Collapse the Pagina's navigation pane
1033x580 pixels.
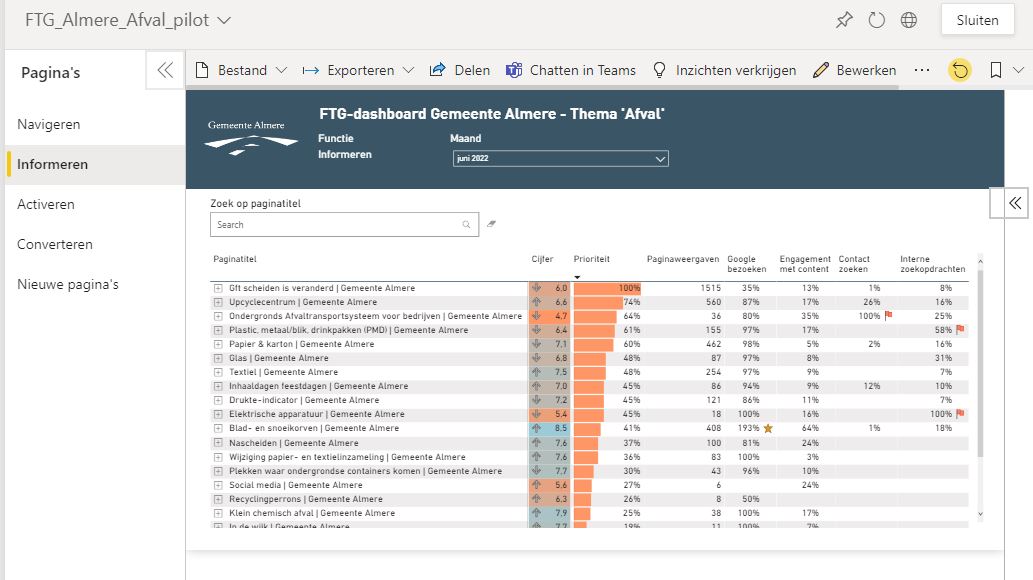(x=165, y=70)
